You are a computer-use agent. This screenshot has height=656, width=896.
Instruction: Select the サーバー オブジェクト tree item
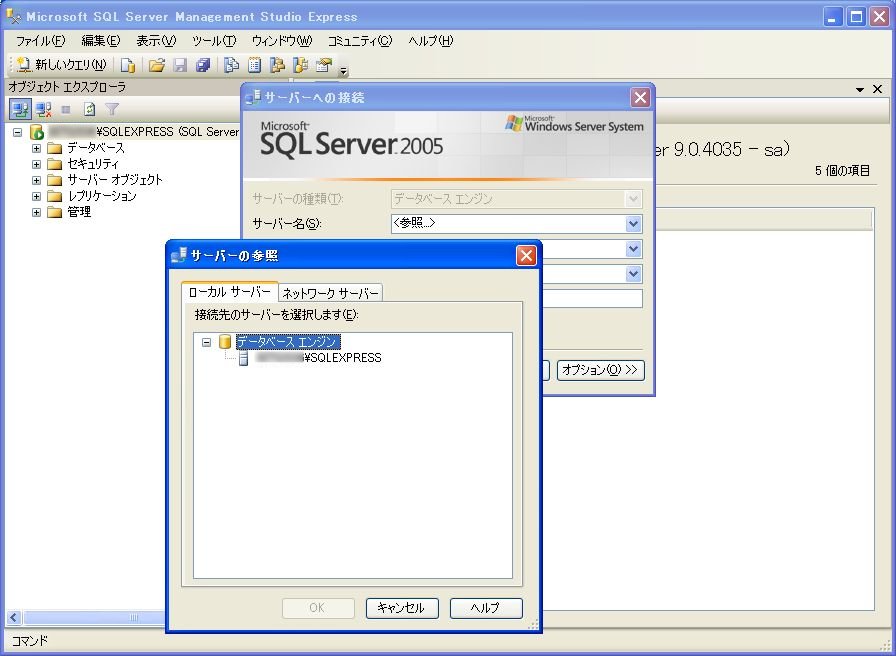(115, 180)
